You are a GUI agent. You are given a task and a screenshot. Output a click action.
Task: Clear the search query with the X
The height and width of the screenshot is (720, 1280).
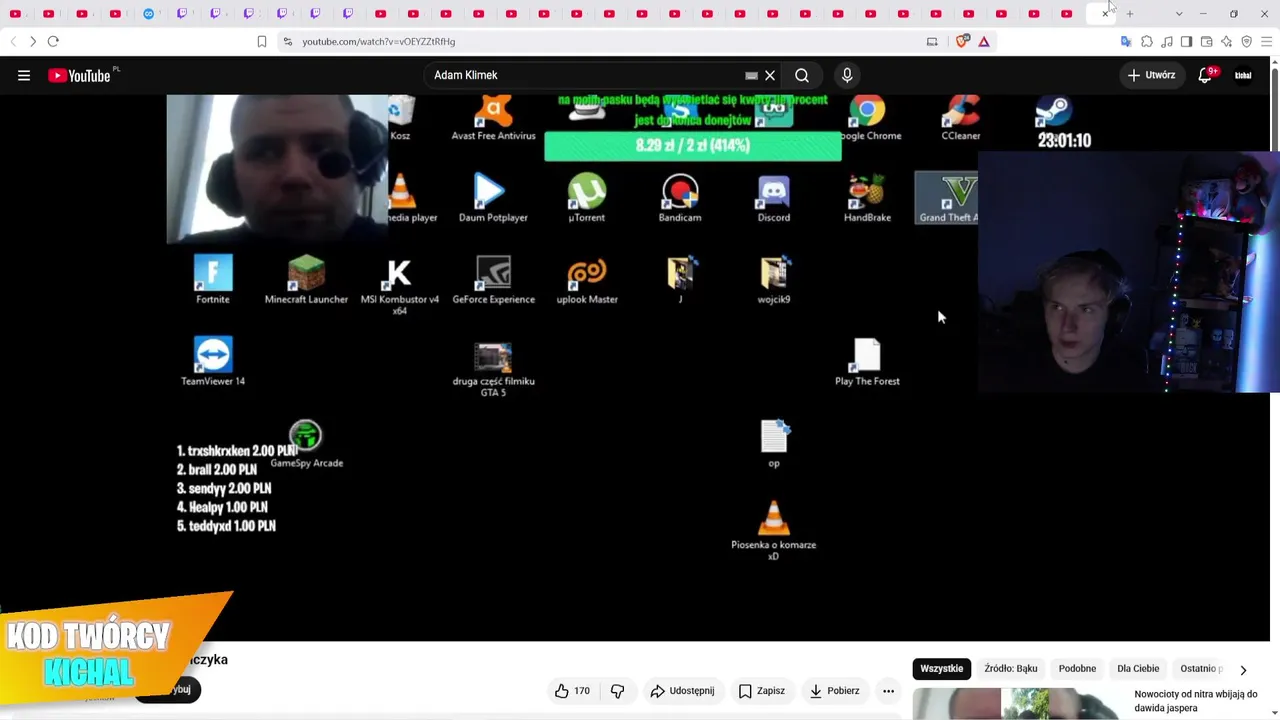coord(770,75)
